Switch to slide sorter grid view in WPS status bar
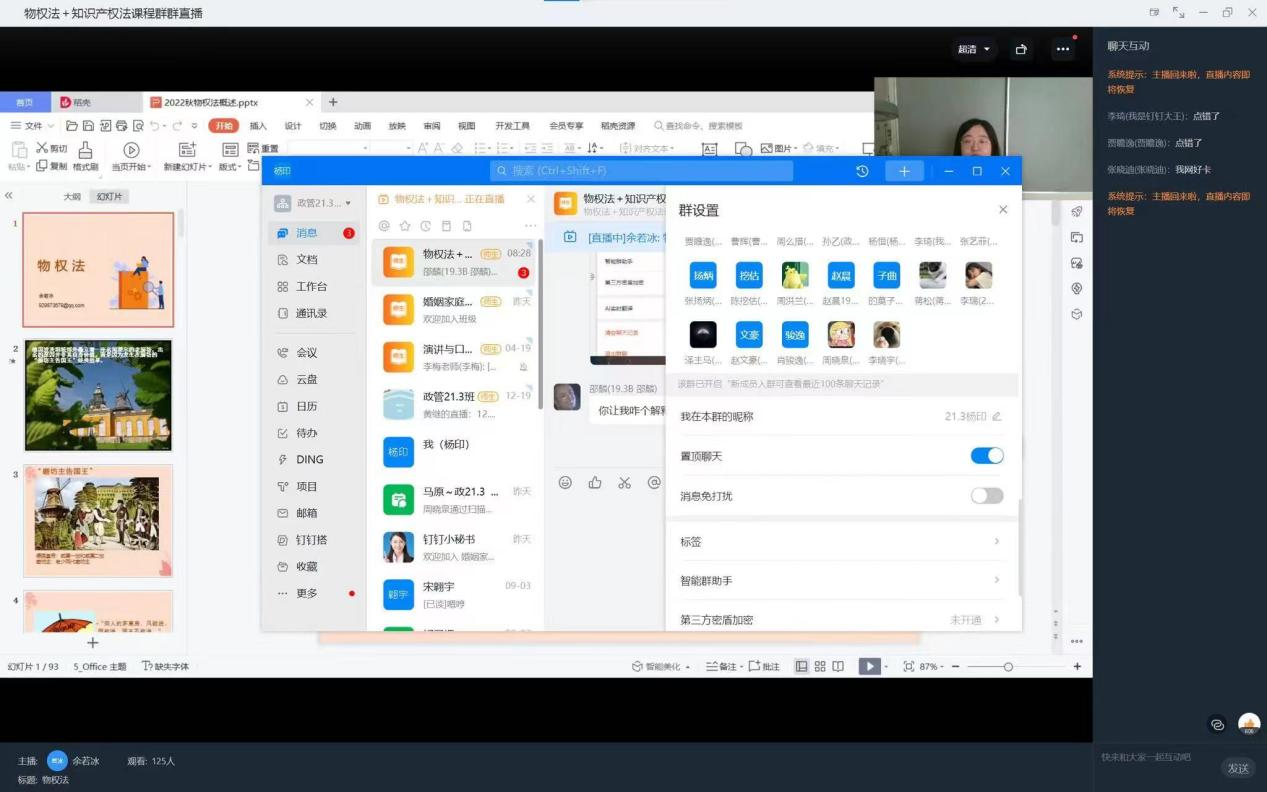This screenshot has height=792, width=1267. point(820,667)
